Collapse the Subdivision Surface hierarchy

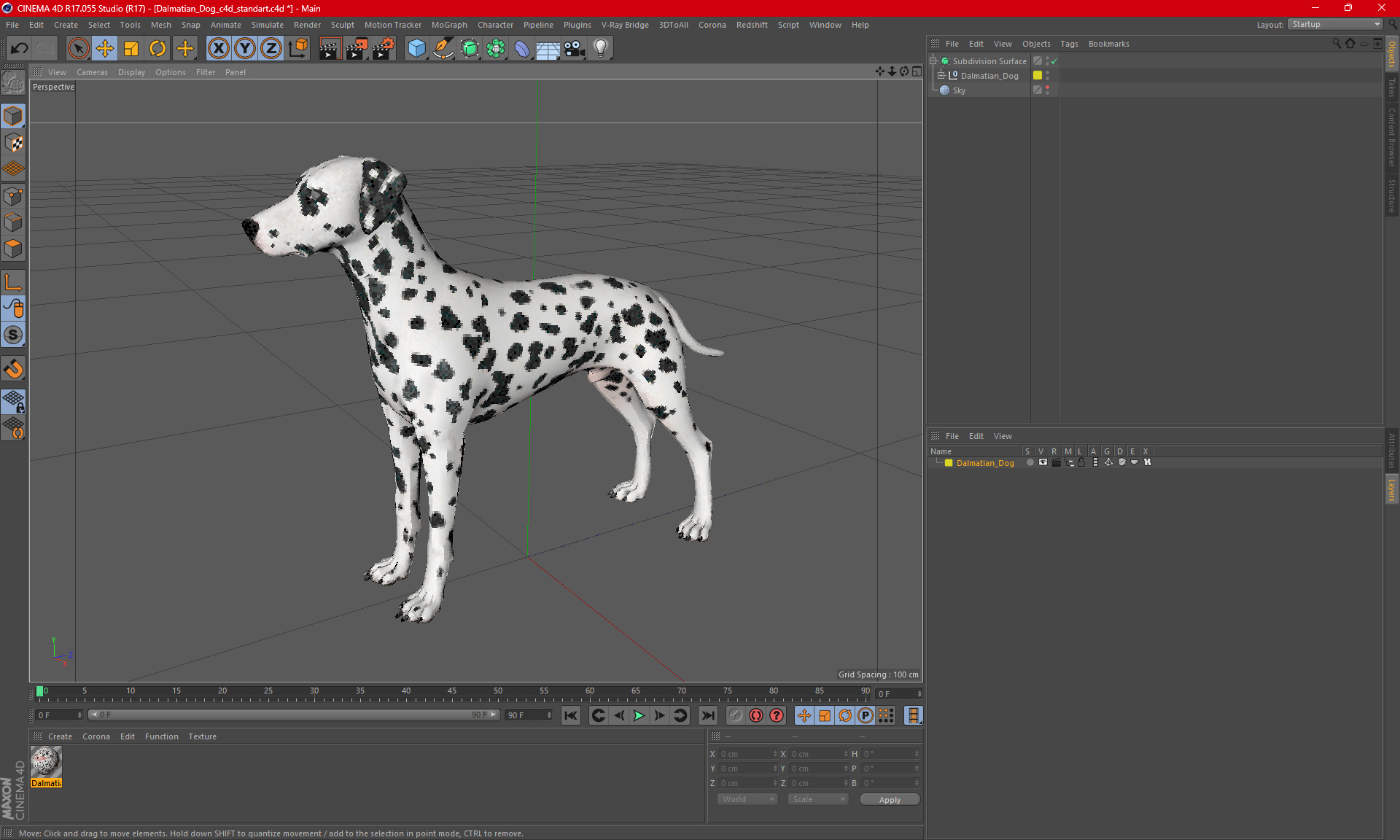click(933, 61)
